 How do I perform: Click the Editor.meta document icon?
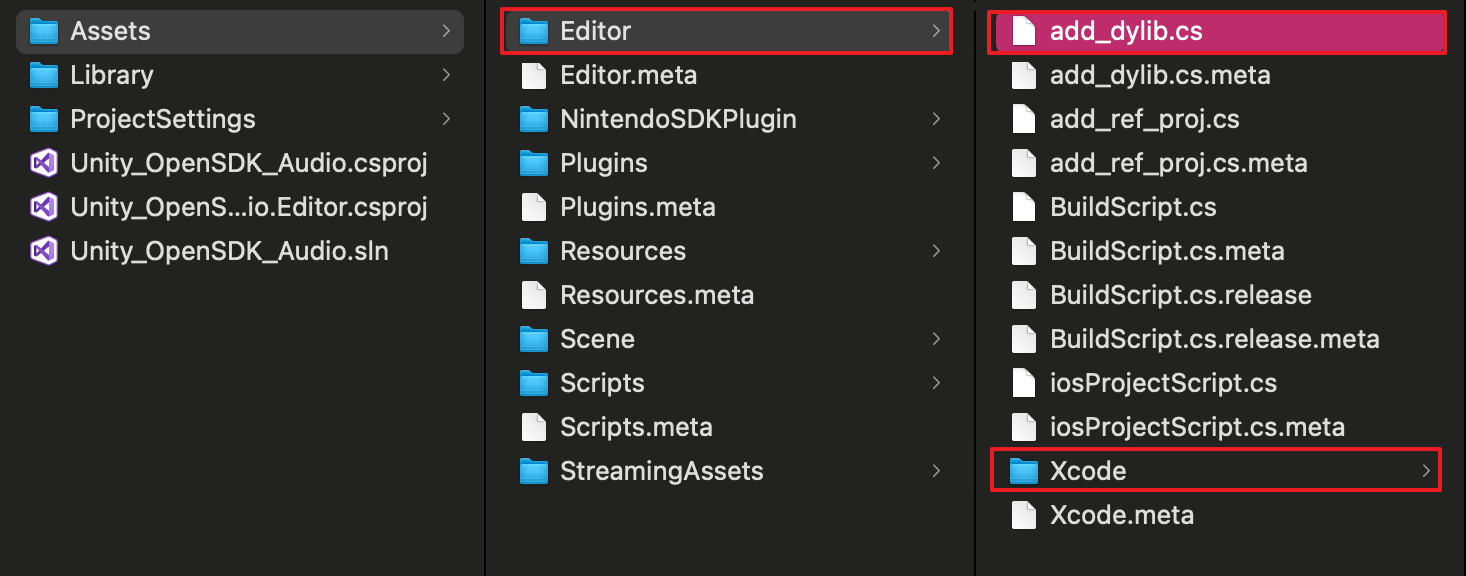point(535,75)
